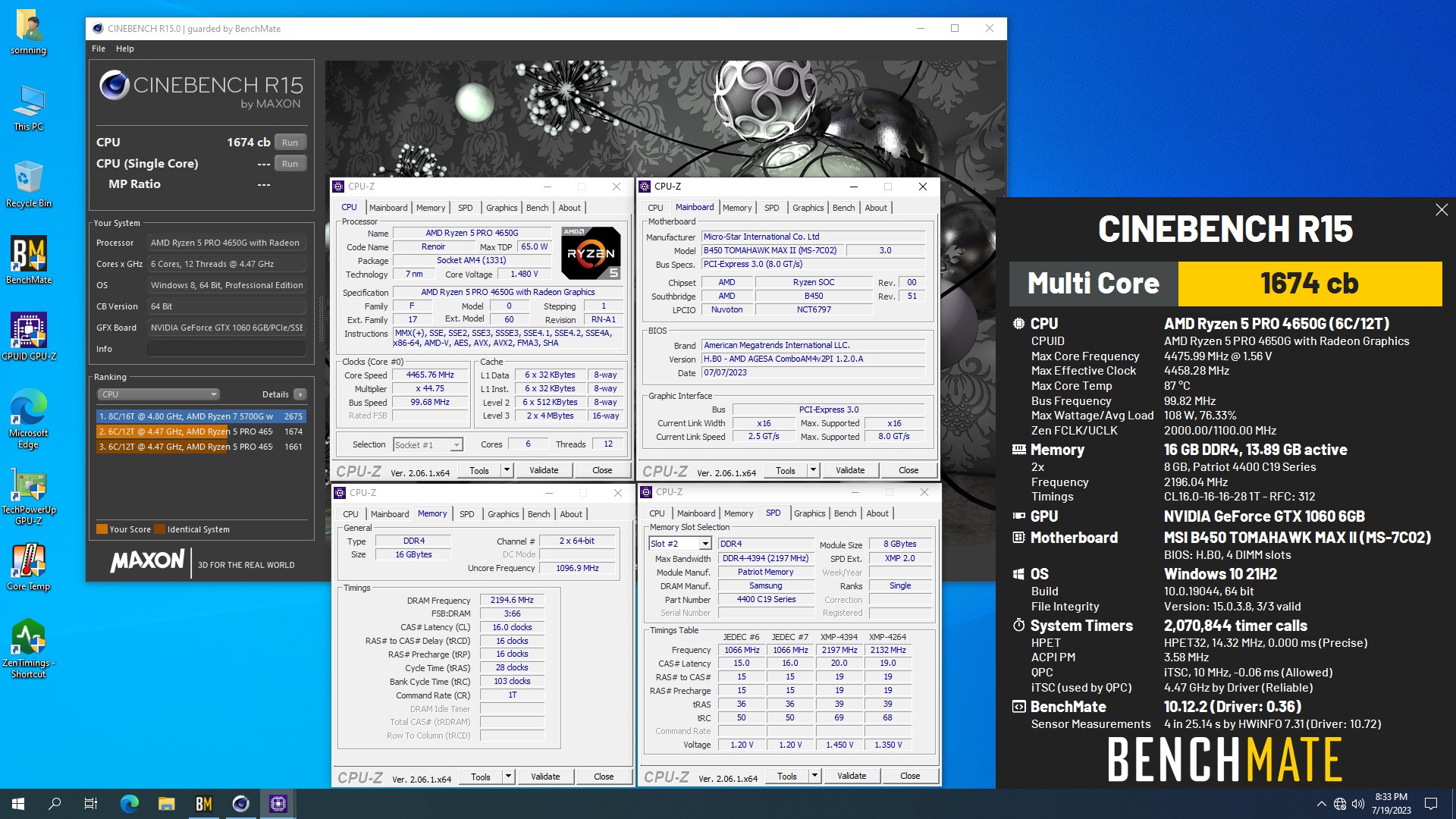The image size is (1456, 819).
Task: Expand Tools dropdown arrow in CPU tab window
Action: coord(507,470)
